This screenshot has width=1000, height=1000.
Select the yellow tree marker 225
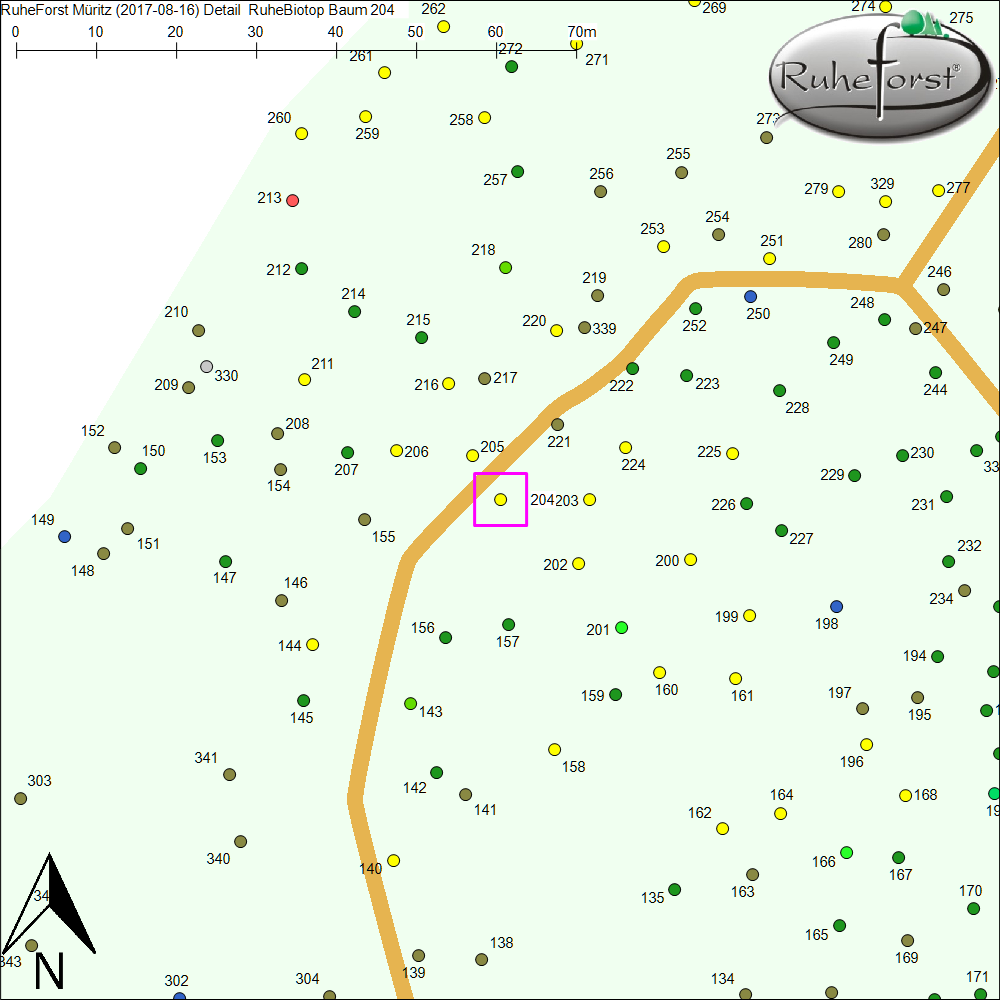point(732,453)
